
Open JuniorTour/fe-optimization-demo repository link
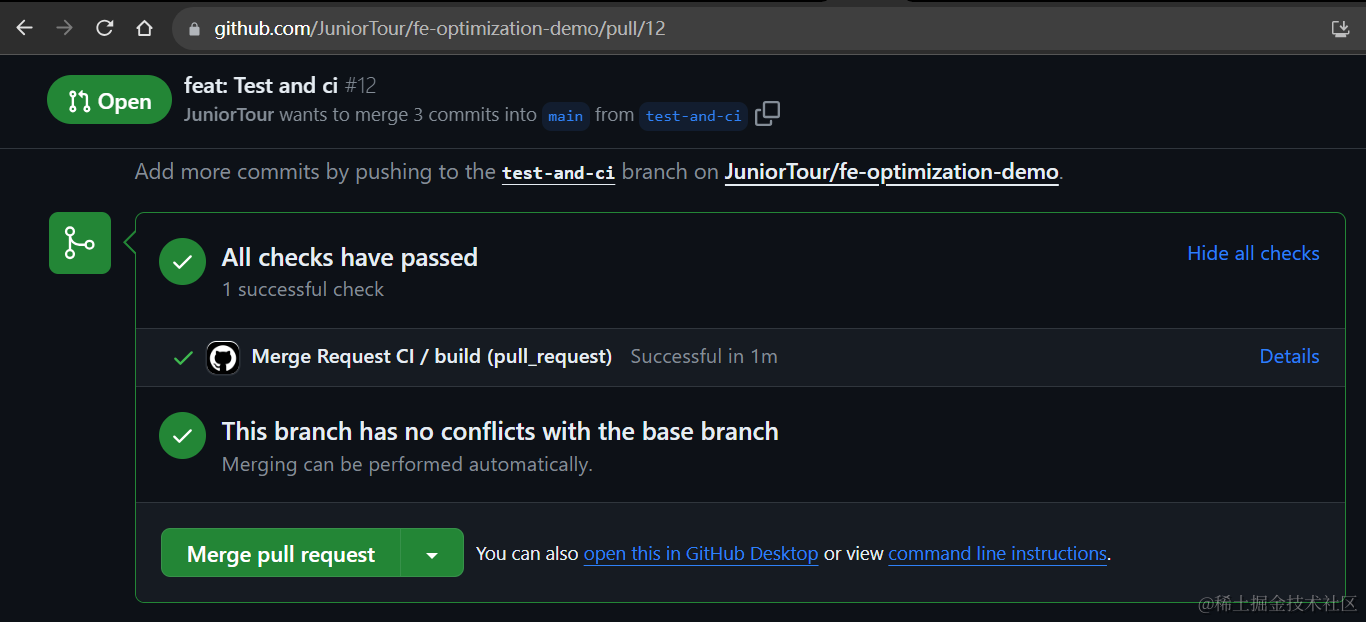coord(891,172)
